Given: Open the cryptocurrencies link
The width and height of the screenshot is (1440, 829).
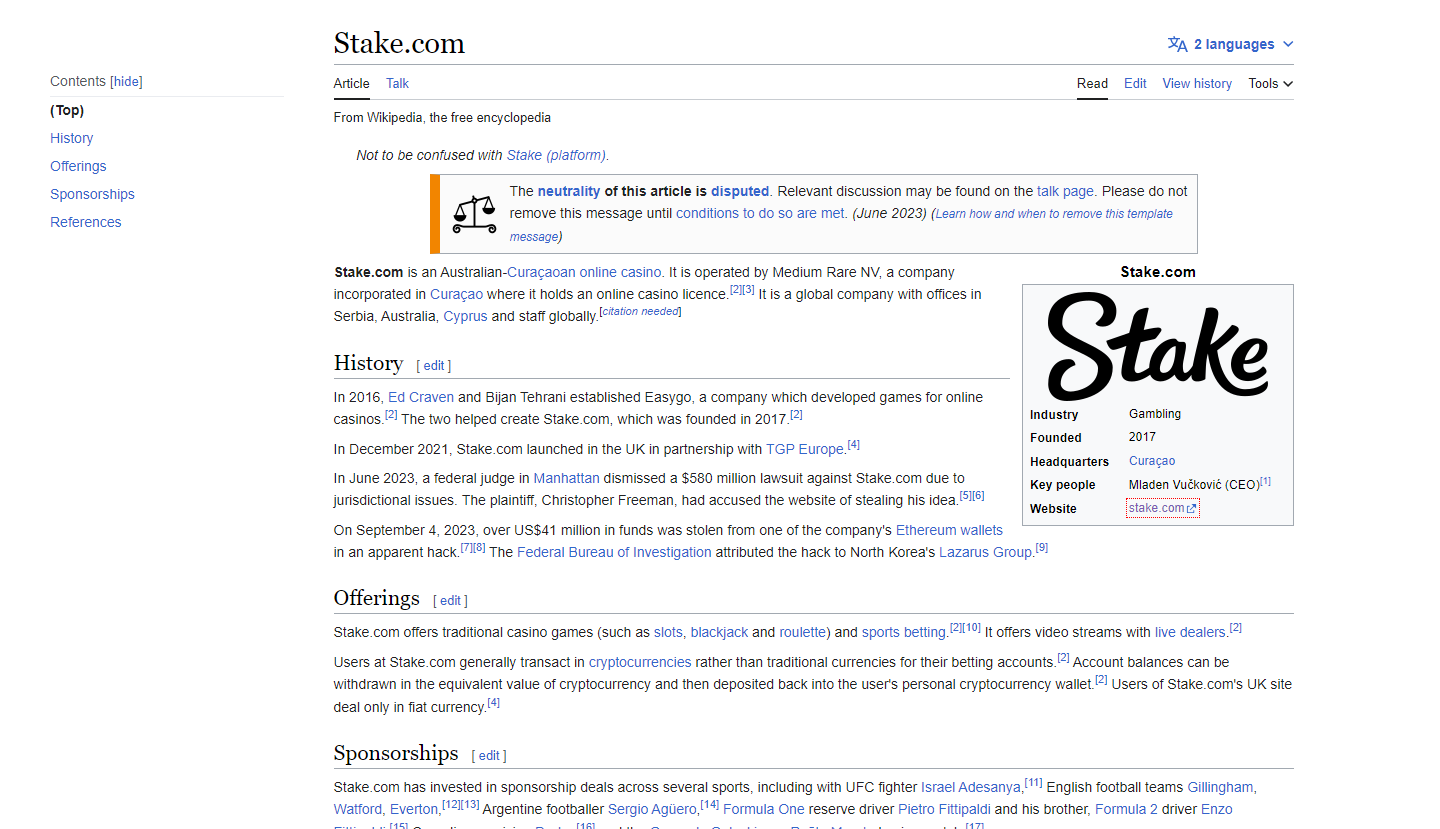Looking at the screenshot, I should point(640,662).
